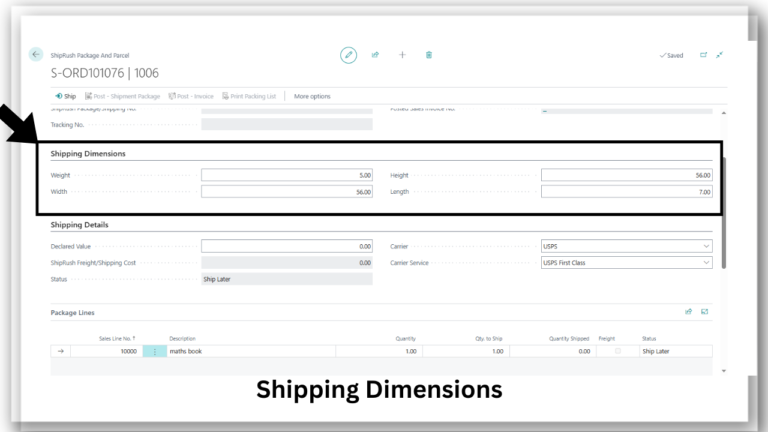Click the scroll up arrow of the page
This screenshot has width=768, height=432.
click(724, 113)
